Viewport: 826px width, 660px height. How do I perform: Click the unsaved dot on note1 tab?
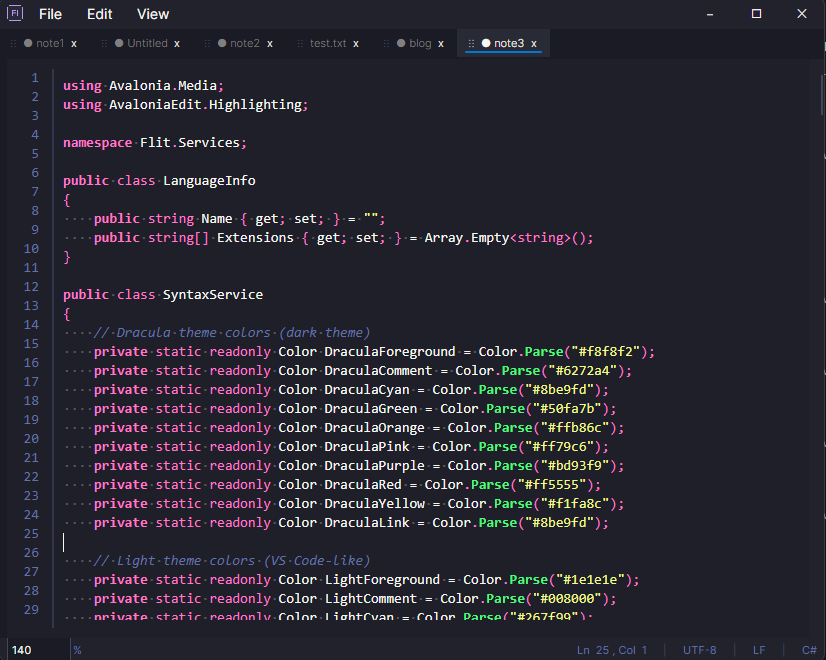28,43
